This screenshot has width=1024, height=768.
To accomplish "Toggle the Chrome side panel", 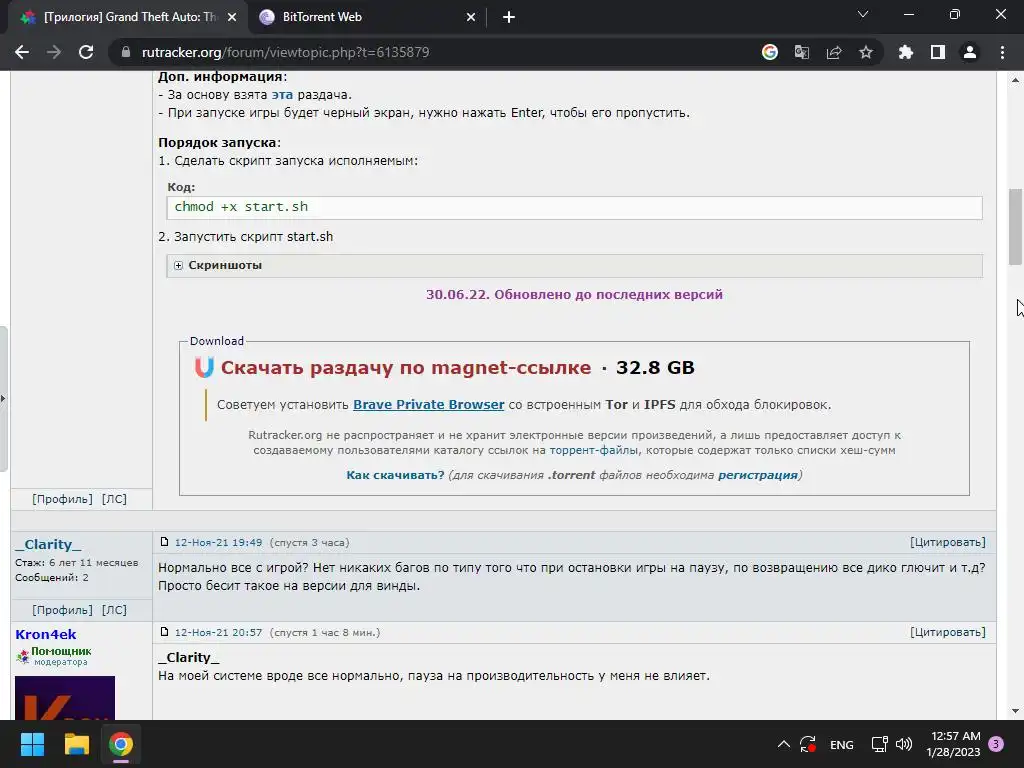I will click(x=938, y=52).
